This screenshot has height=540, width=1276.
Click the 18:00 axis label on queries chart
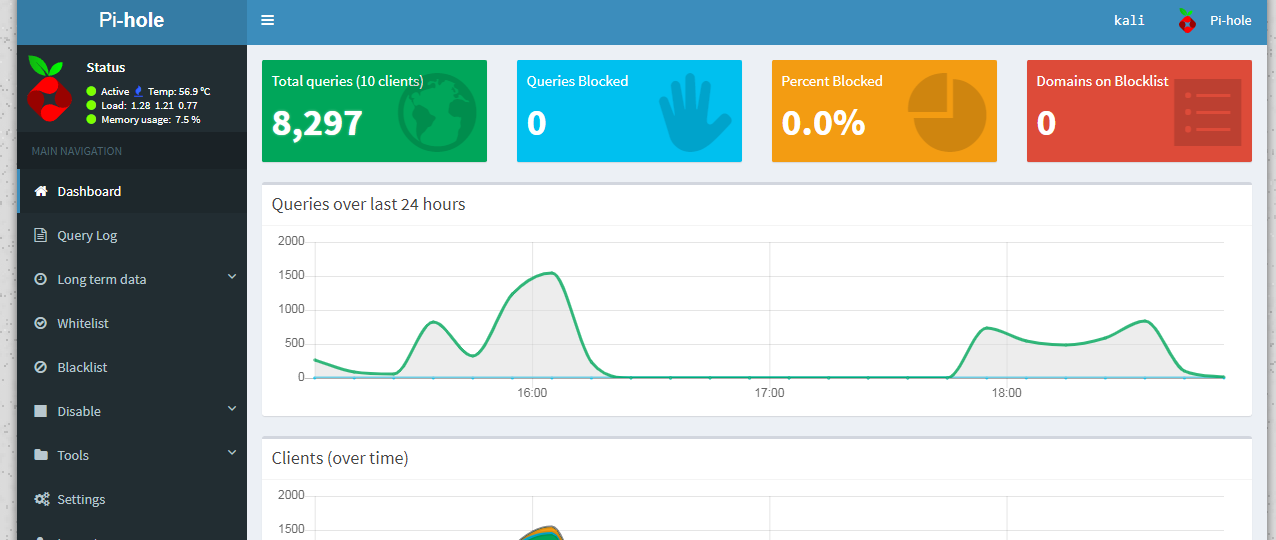1007,393
